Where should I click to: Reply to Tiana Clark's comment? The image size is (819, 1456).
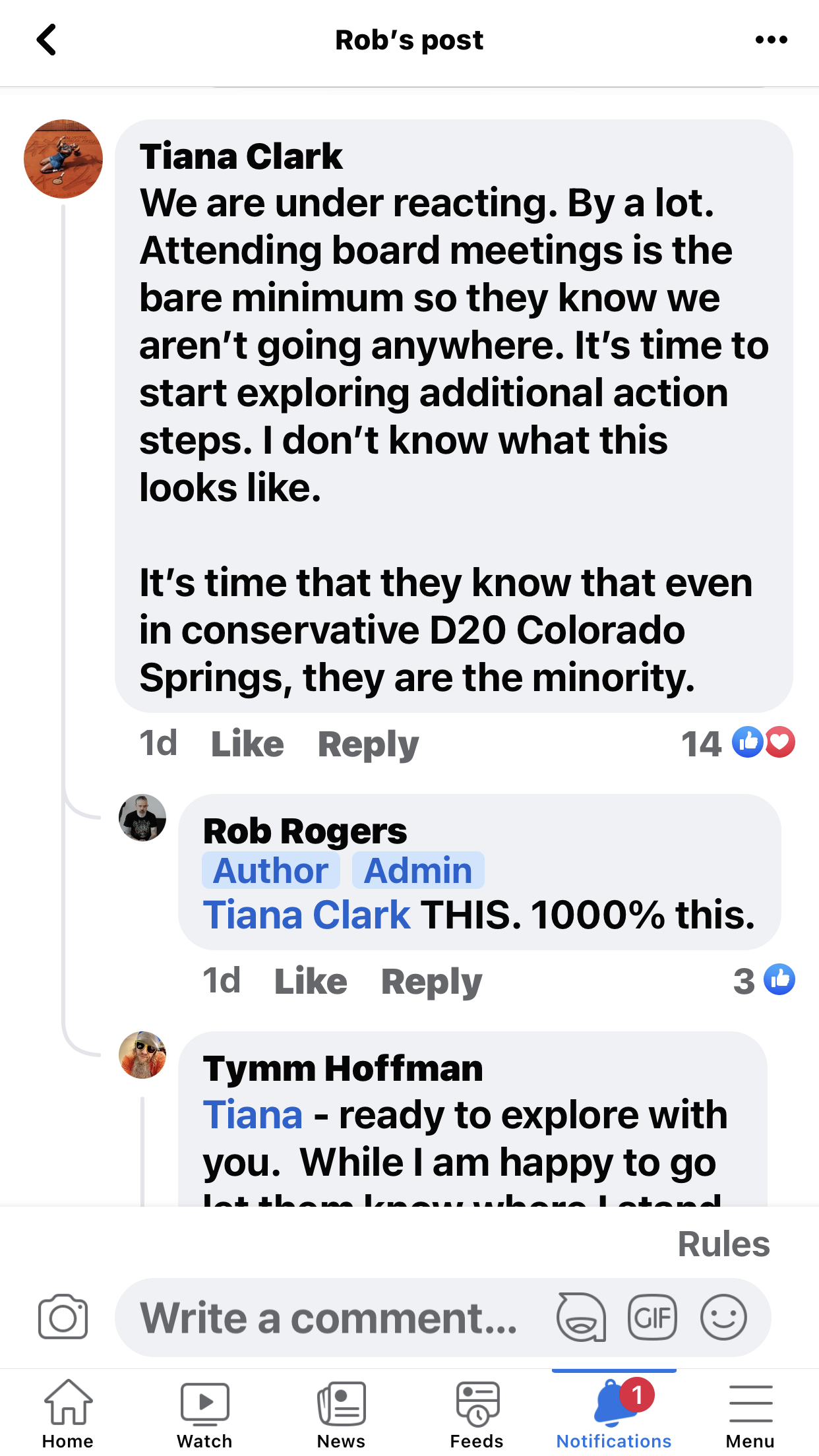click(368, 744)
